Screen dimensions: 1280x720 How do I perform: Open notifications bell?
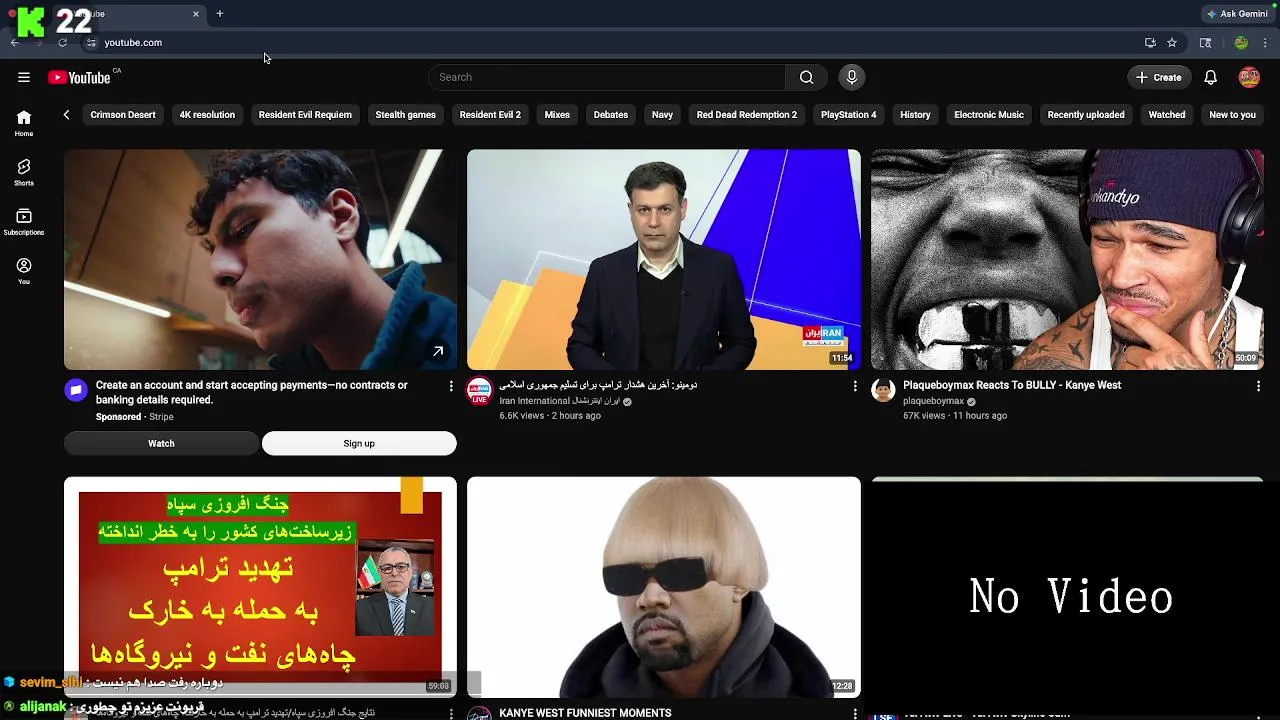coord(1210,77)
